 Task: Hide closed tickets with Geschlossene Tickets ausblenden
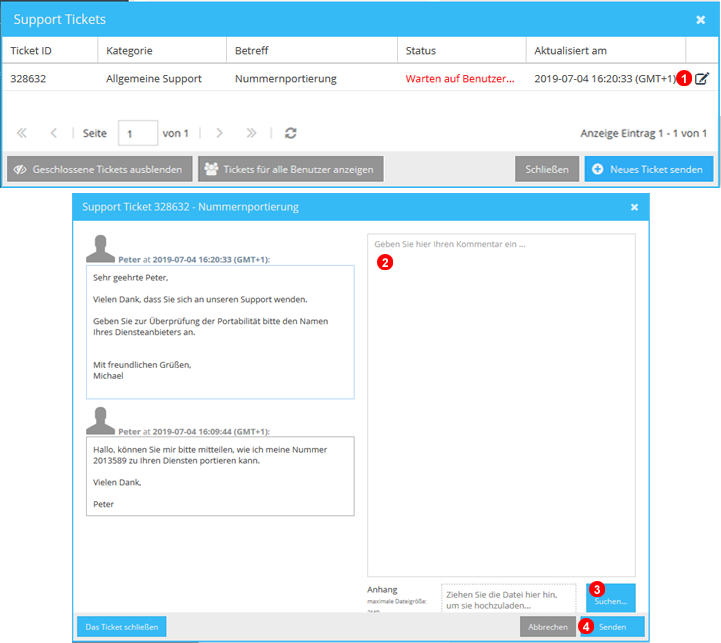(x=98, y=169)
